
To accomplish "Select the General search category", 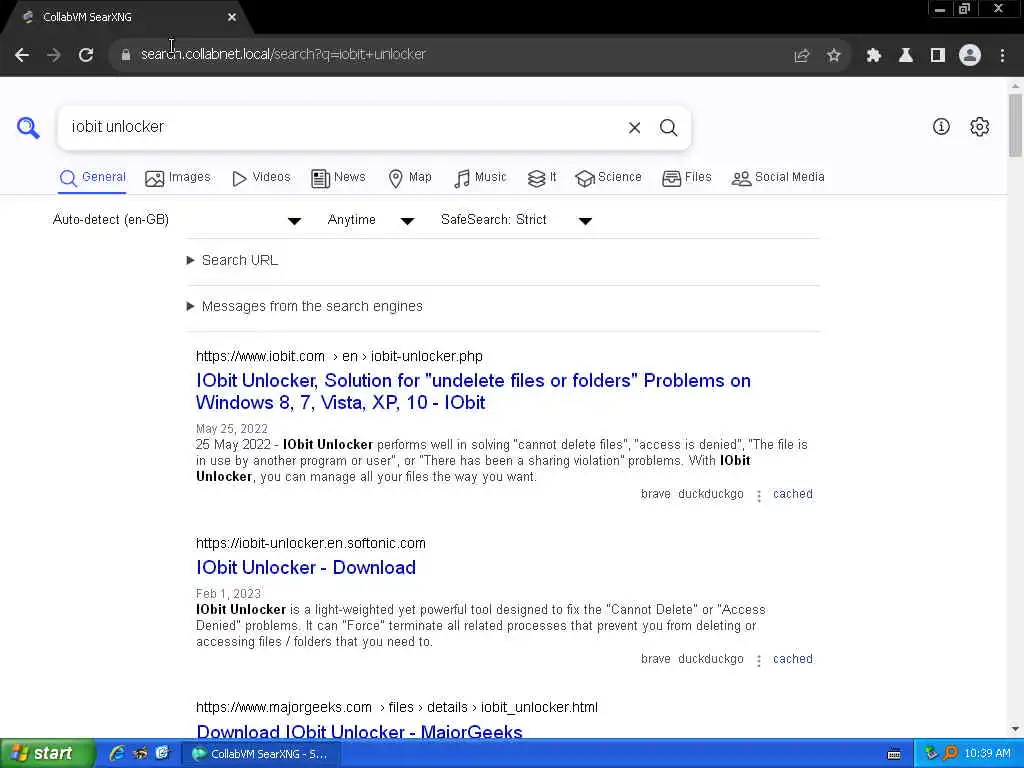I will 92,178.
